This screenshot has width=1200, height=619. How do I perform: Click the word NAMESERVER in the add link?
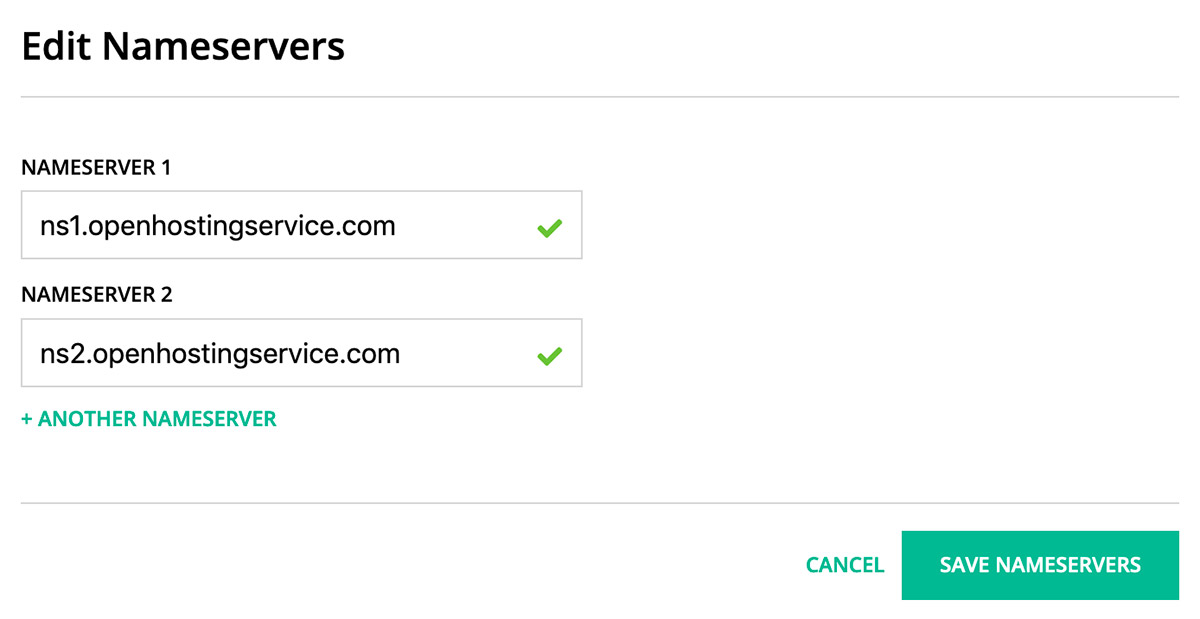209,419
